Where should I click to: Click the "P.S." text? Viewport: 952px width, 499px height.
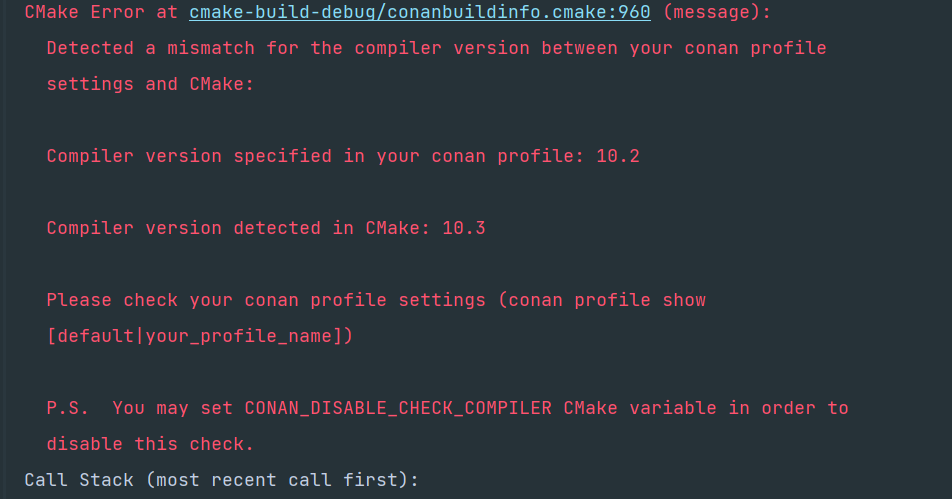point(68,408)
